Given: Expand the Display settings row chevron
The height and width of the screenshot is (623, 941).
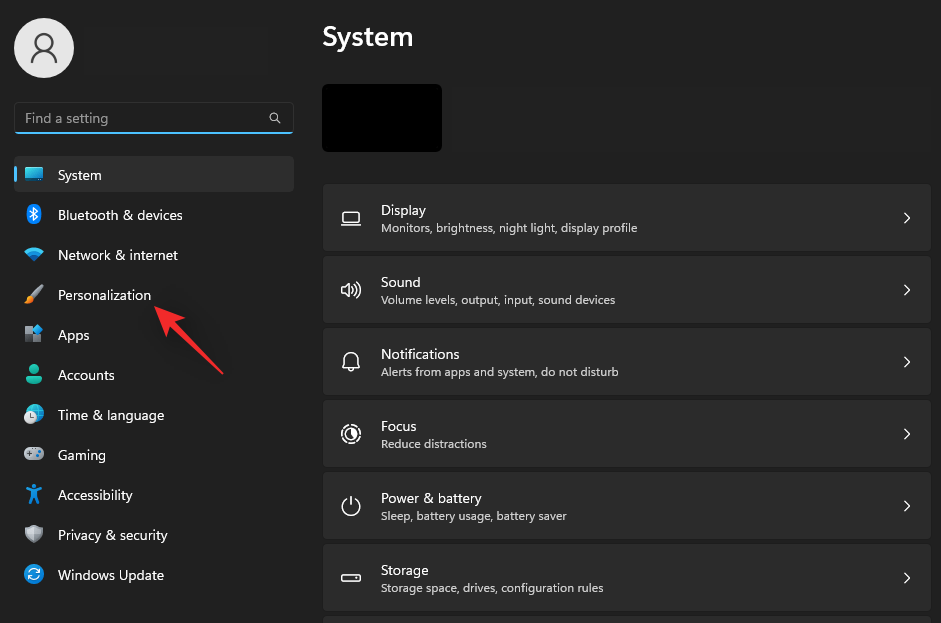Looking at the screenshot, I should coord(907,218).
